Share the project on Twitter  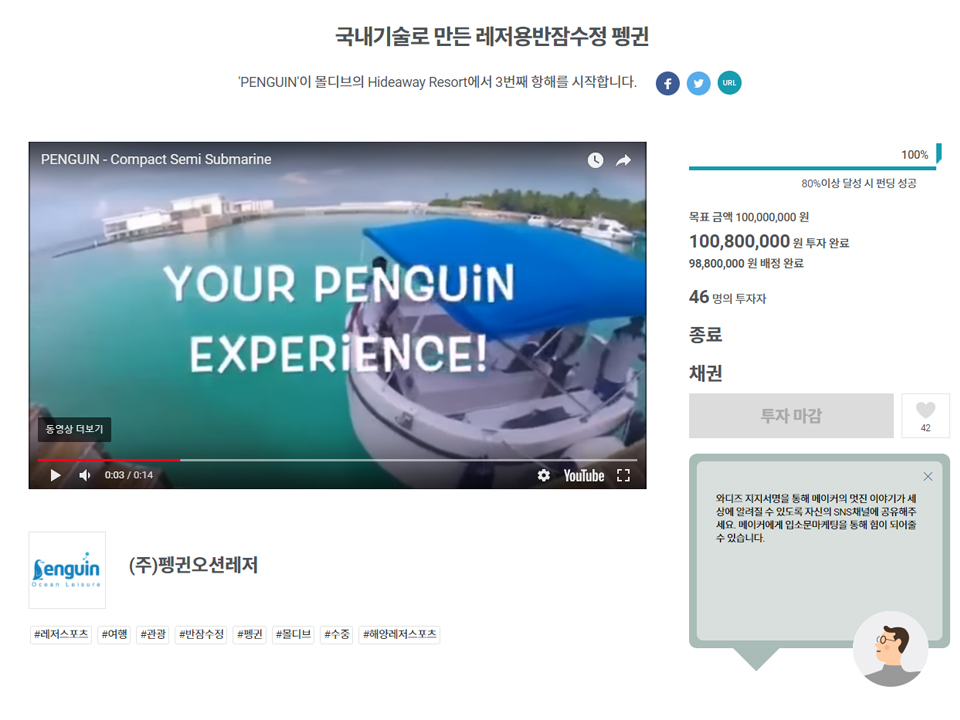click(x=698, y=83)
